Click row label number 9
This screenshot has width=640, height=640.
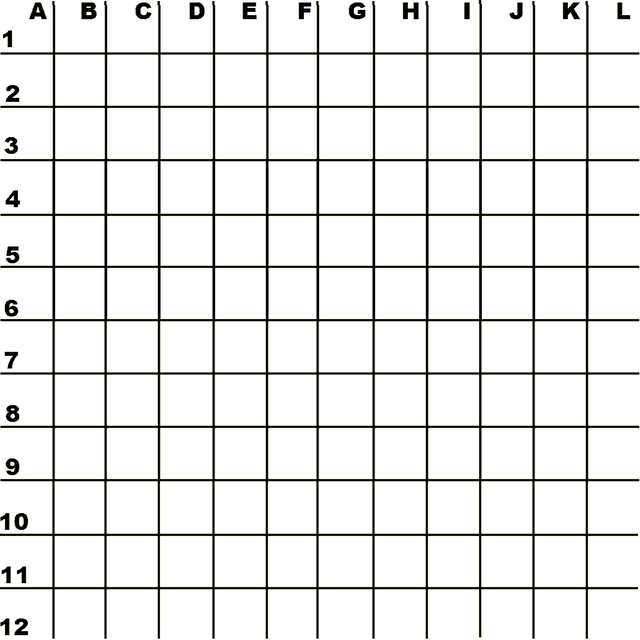(x=13, y=467)
